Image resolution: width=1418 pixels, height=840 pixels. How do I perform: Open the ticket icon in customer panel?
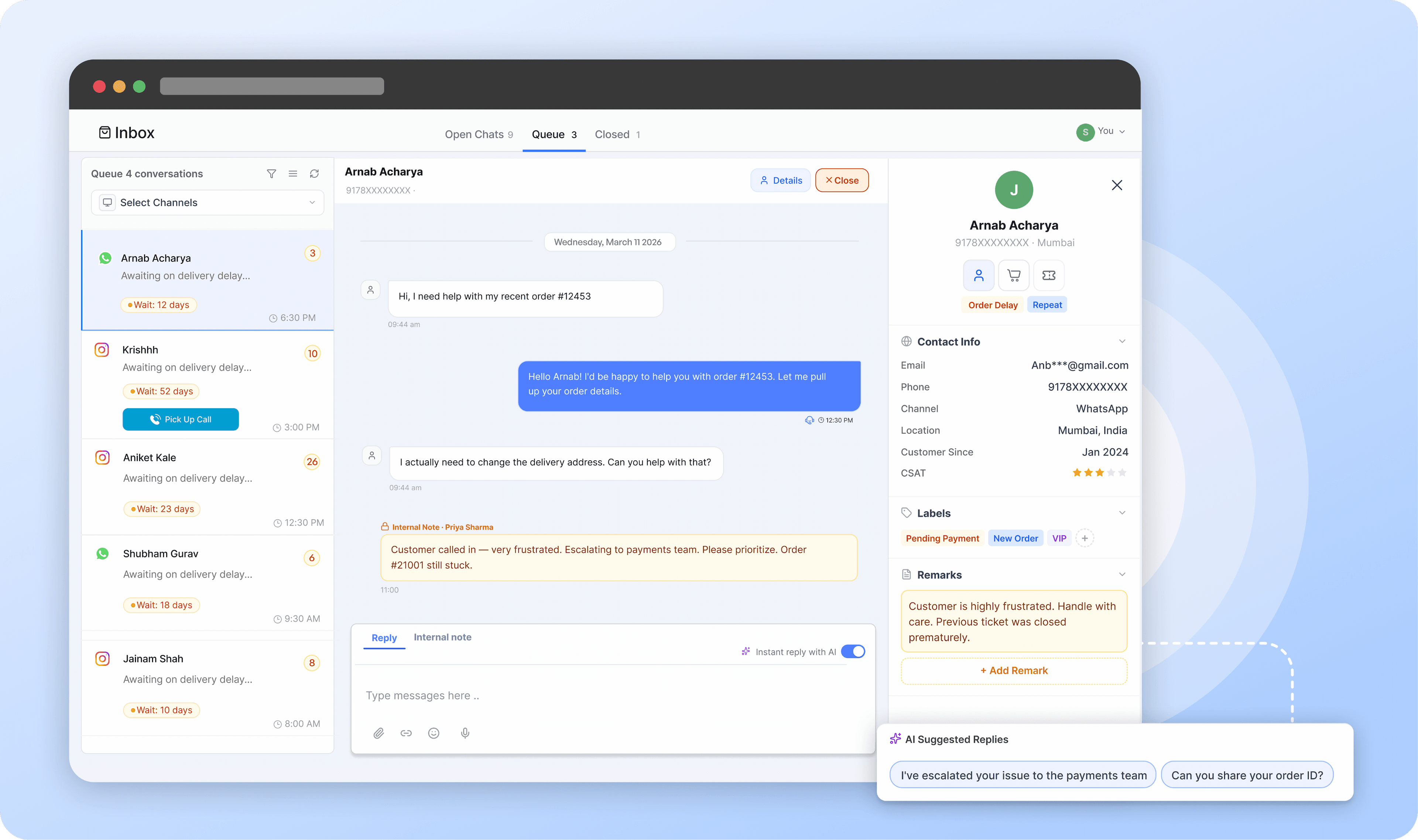tap(1049, 276)
